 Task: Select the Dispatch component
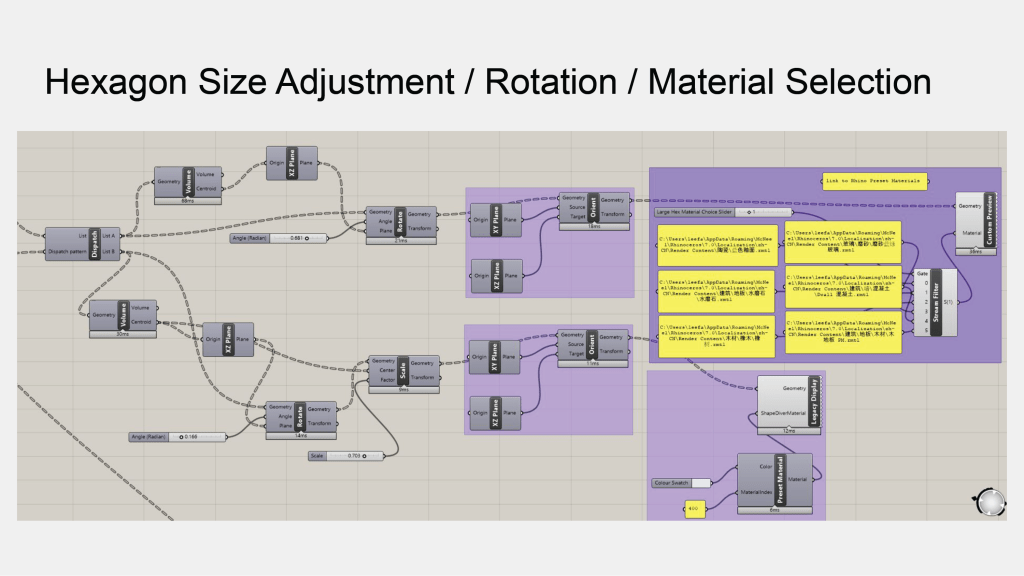[95, 244]
